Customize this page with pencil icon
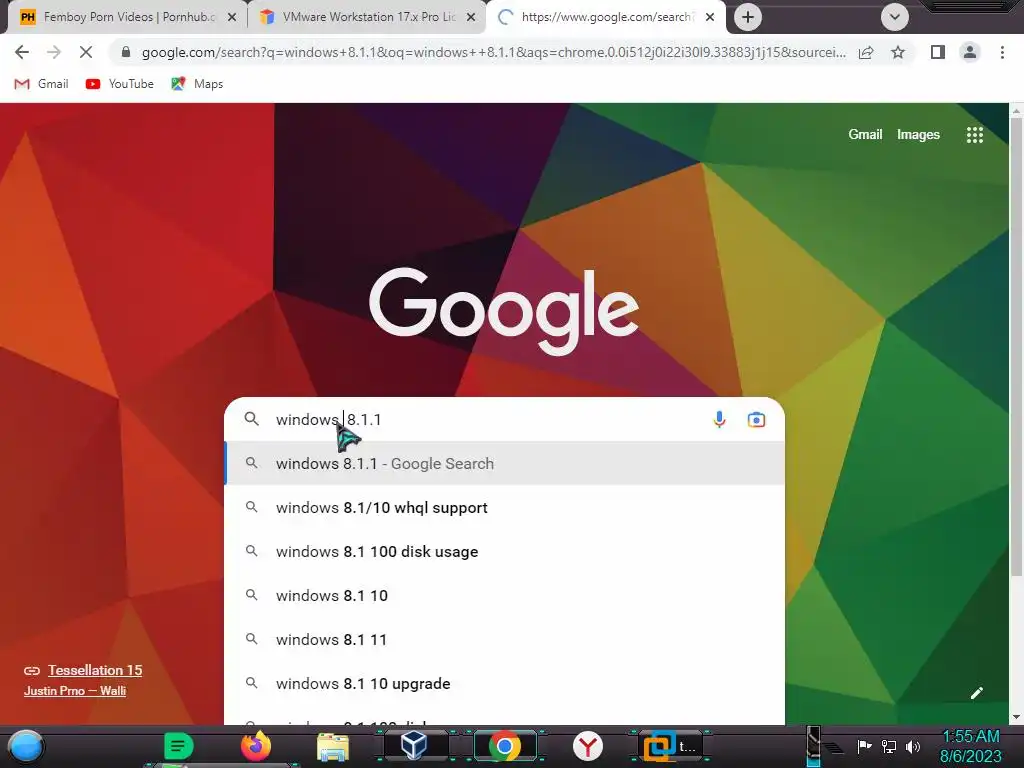The width and height of the screenshot is (1024, 768). [976, 693]
